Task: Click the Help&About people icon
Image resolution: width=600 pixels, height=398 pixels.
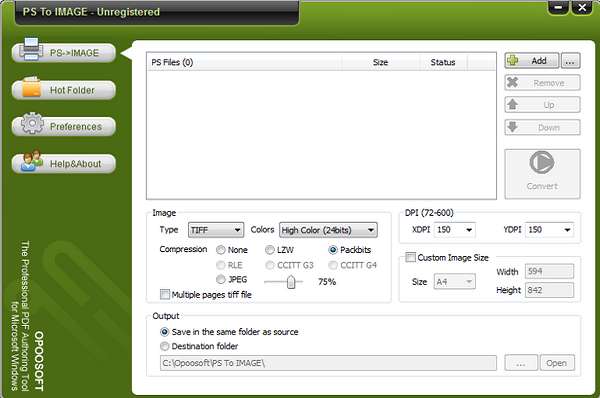Action: tap(32, 160)
